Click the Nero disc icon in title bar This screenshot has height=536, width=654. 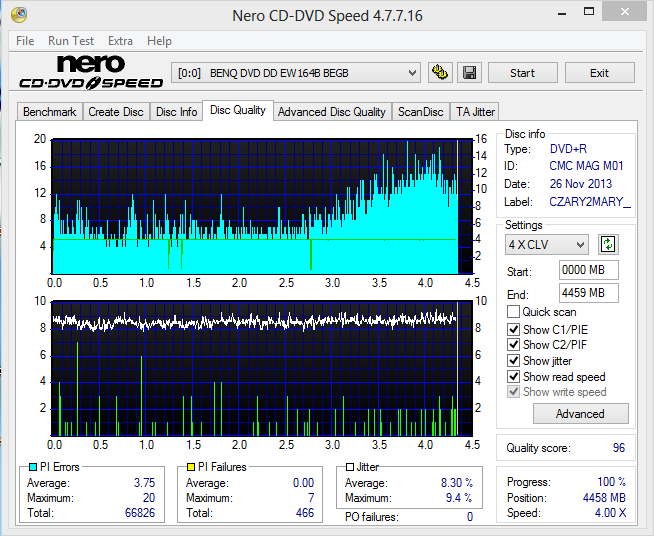point(19,15)
